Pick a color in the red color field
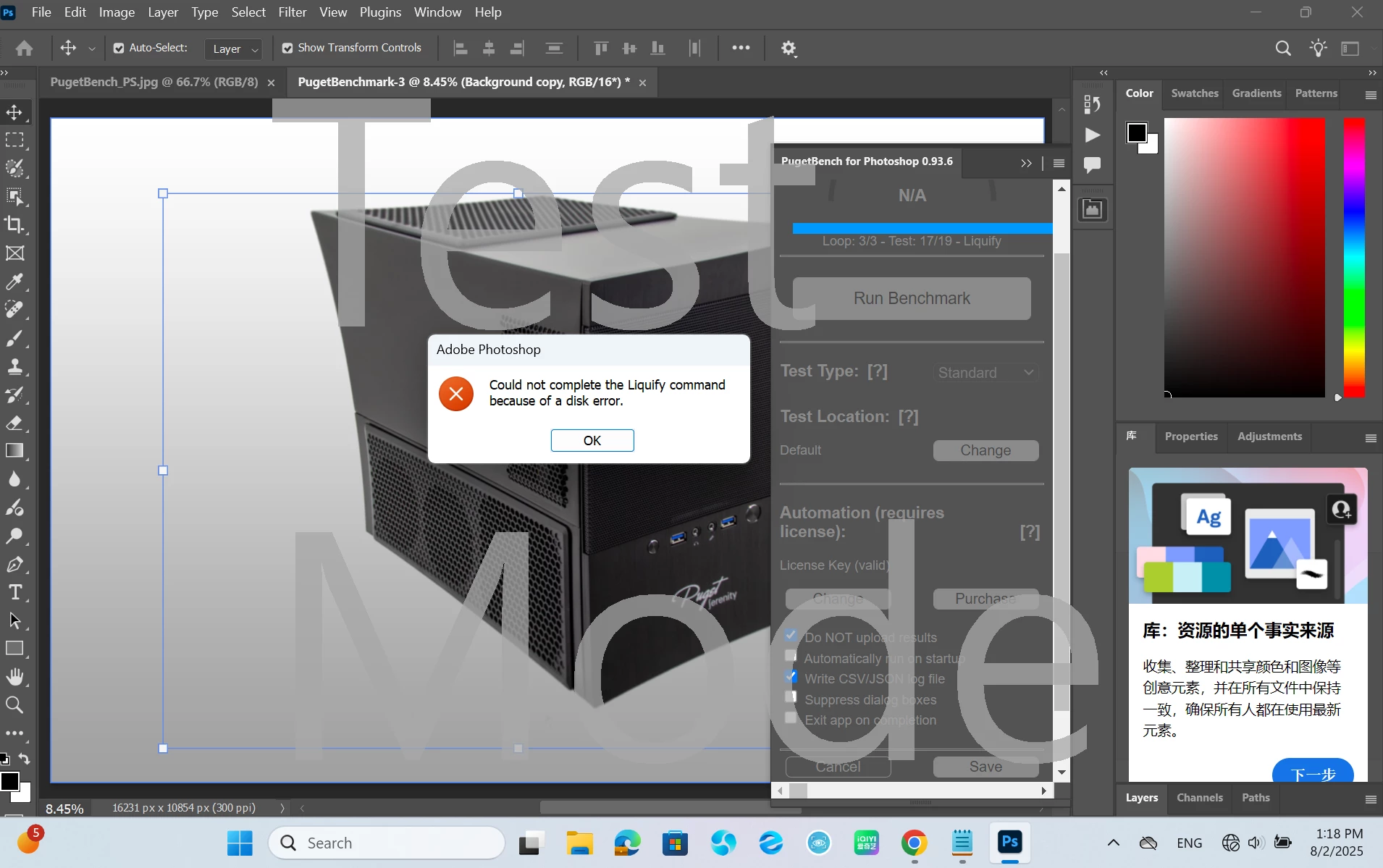The width and height of the screenshot is (1383, 868). (1244, 257)
